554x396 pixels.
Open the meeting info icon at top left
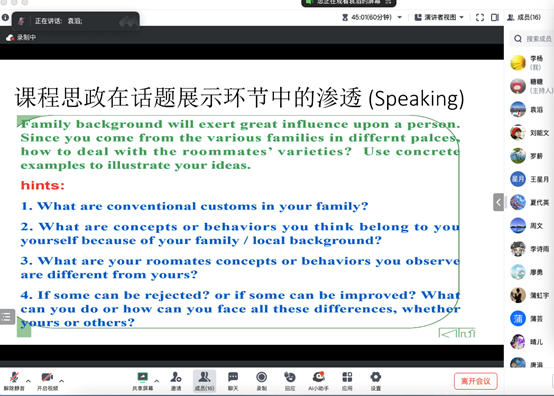click(x=5, y=17)
